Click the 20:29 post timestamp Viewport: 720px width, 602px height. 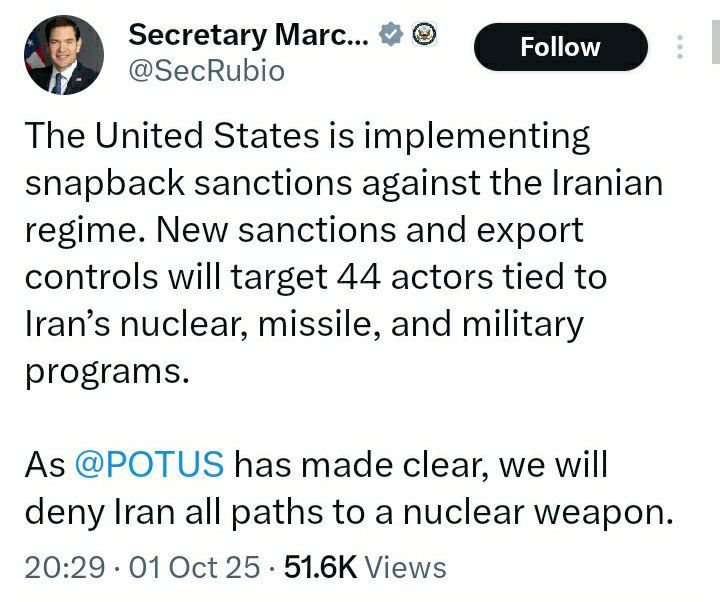[x=65, y=567]
